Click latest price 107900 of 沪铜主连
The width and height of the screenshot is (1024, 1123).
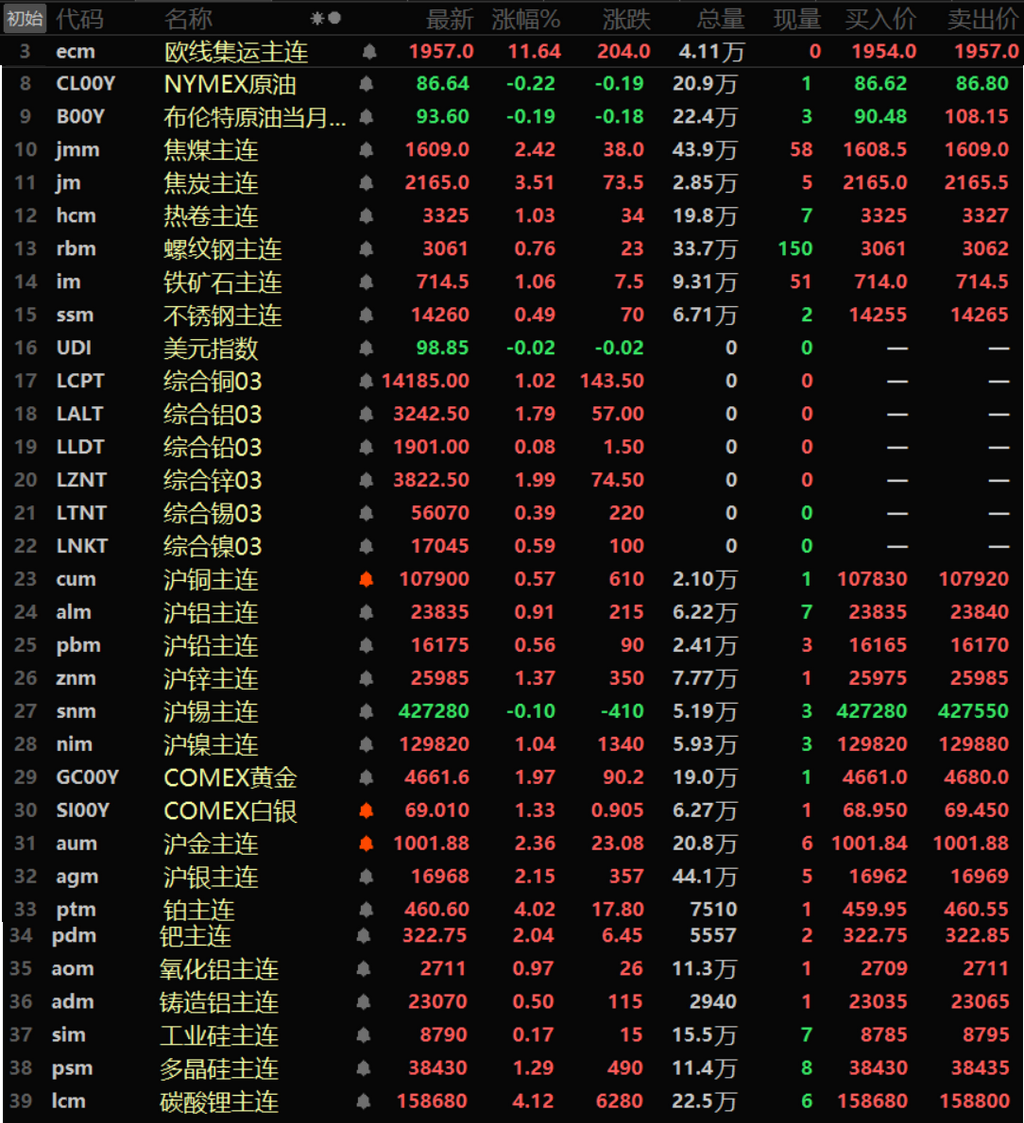pyautogui.click(x=434, y=579)
